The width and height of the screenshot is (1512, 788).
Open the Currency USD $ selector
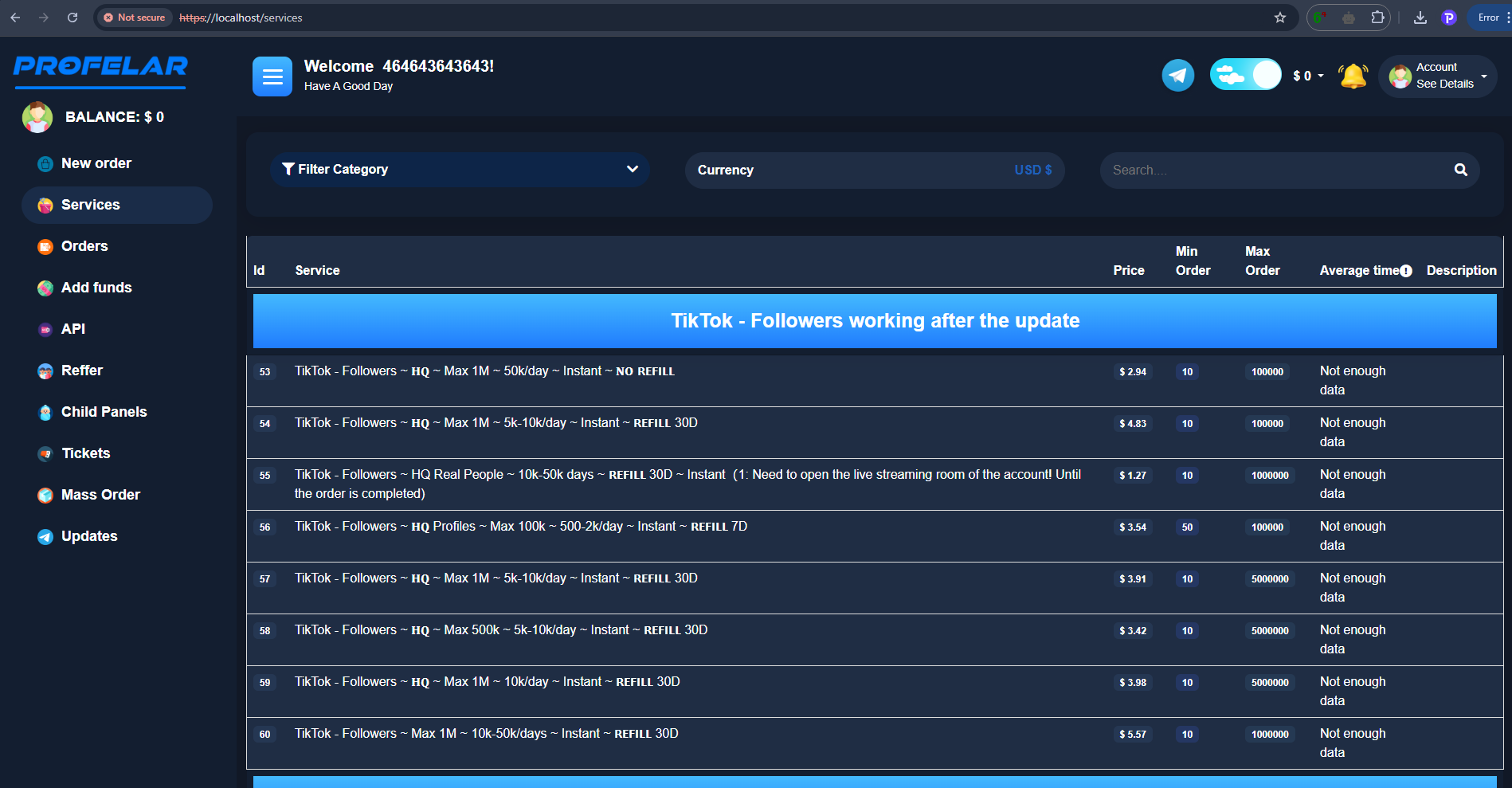875,171
